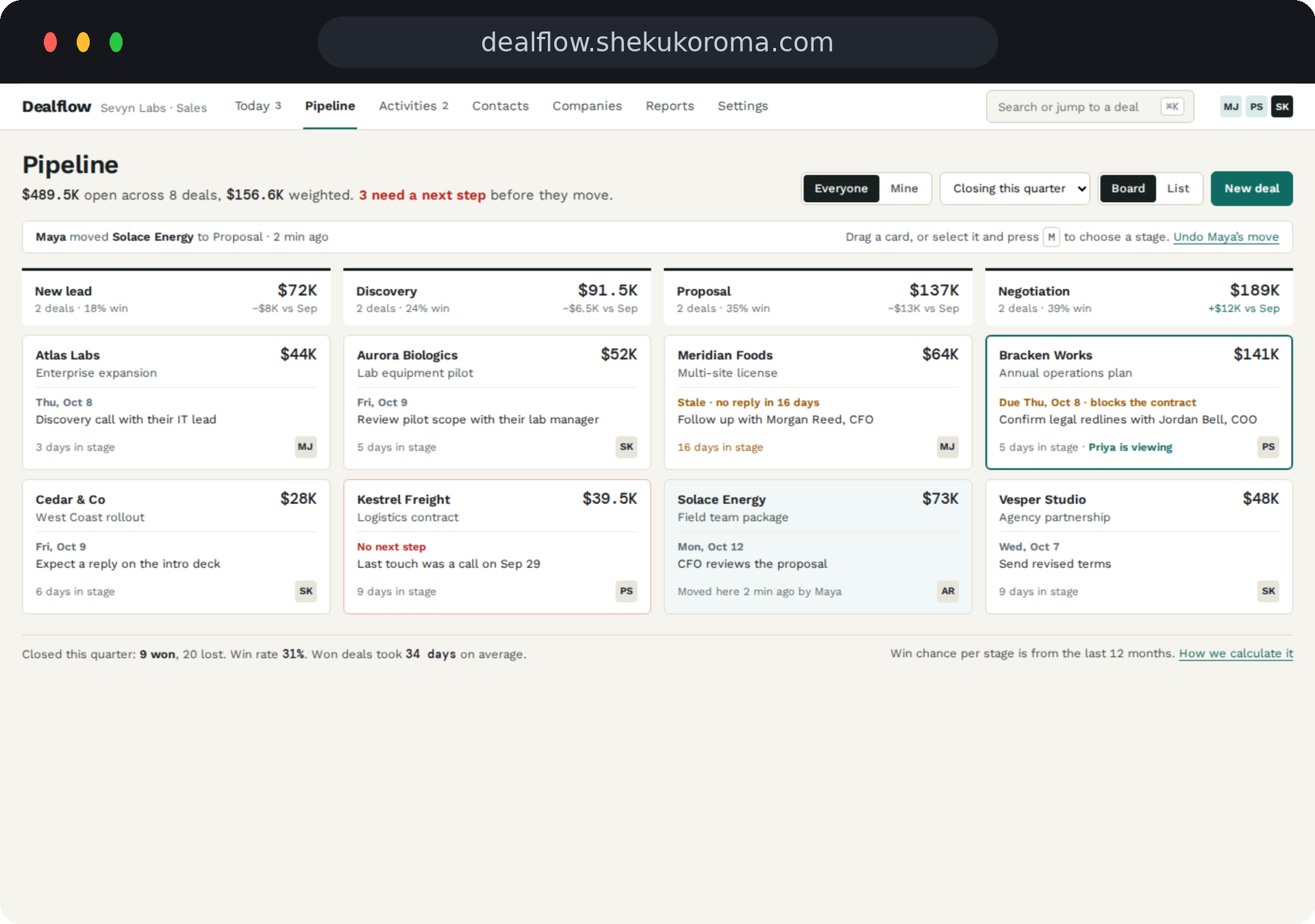This screenshot has width=1315, height=924.
Task: Click the Dealflow logo
Action: coord(57,107)
